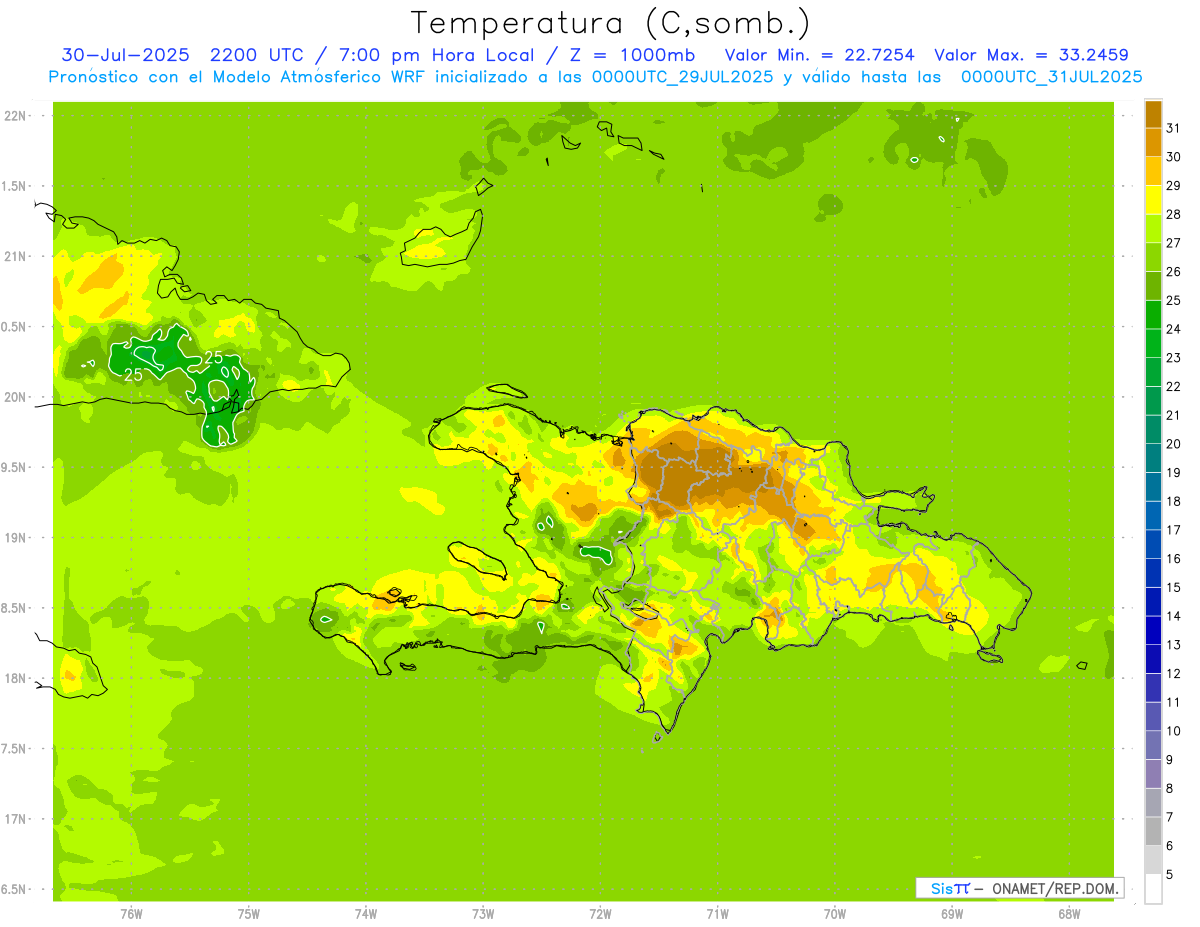Screen dimensions: 1200x927
Task: Click the "7.5N" latitude label
Action: [x=14, y=748]
